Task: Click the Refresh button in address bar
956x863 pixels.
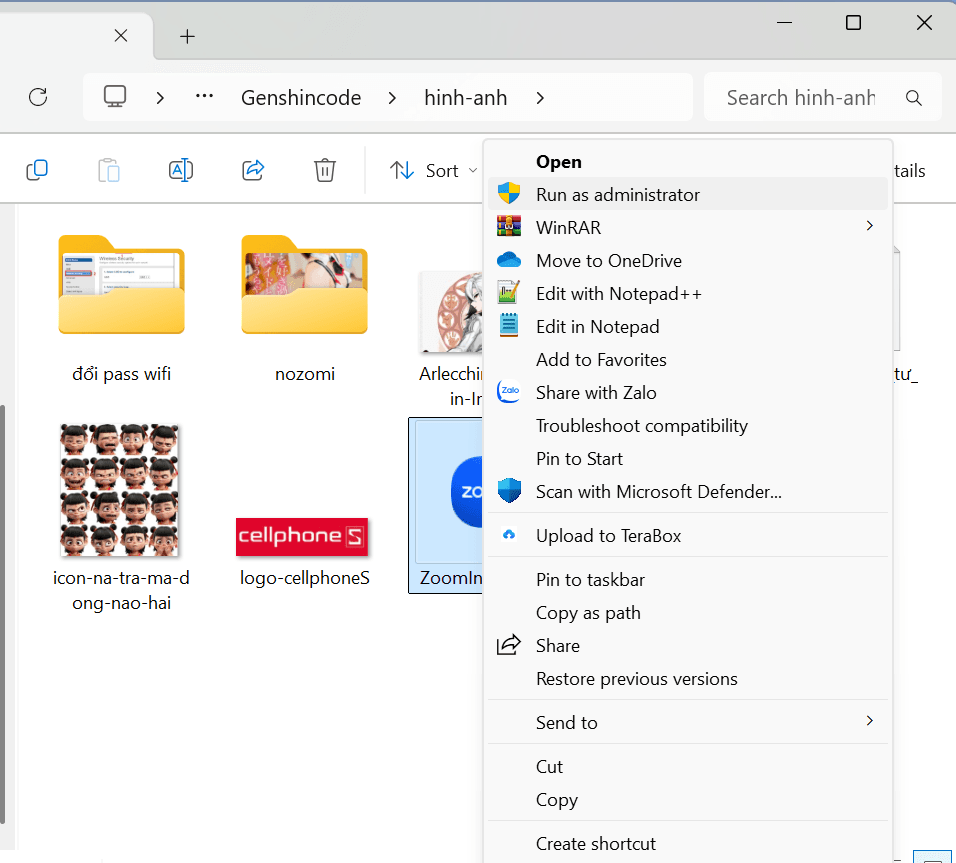Action: (x=38, y=97)
